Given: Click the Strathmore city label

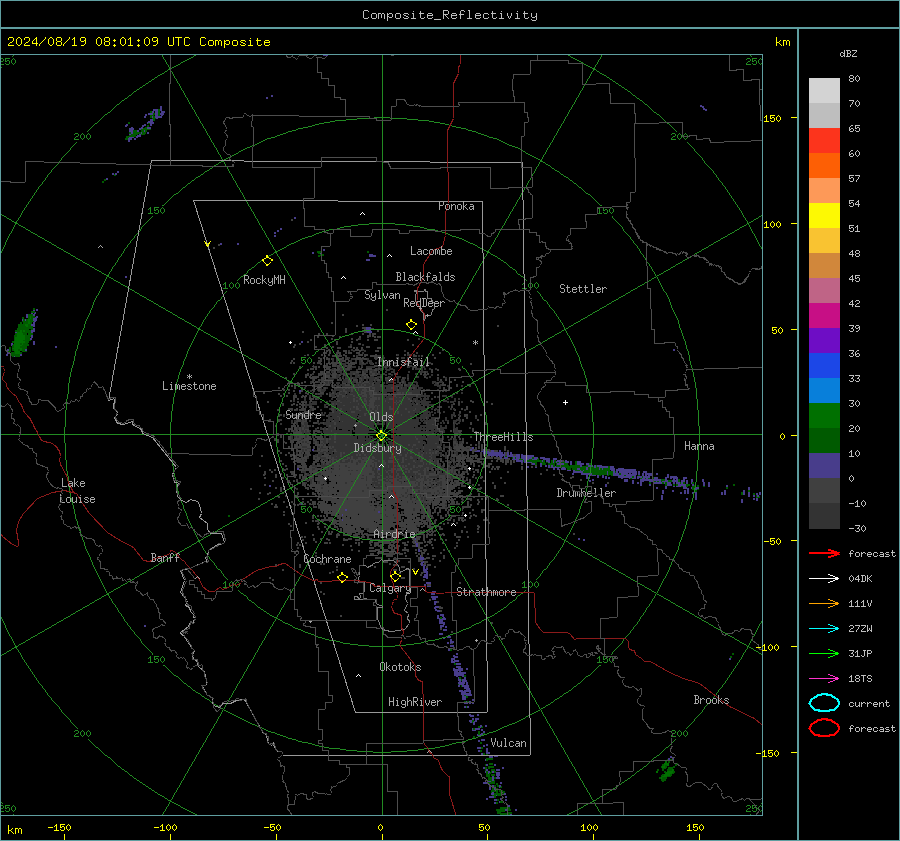Looking at the screenshot, I should (486, 592).
